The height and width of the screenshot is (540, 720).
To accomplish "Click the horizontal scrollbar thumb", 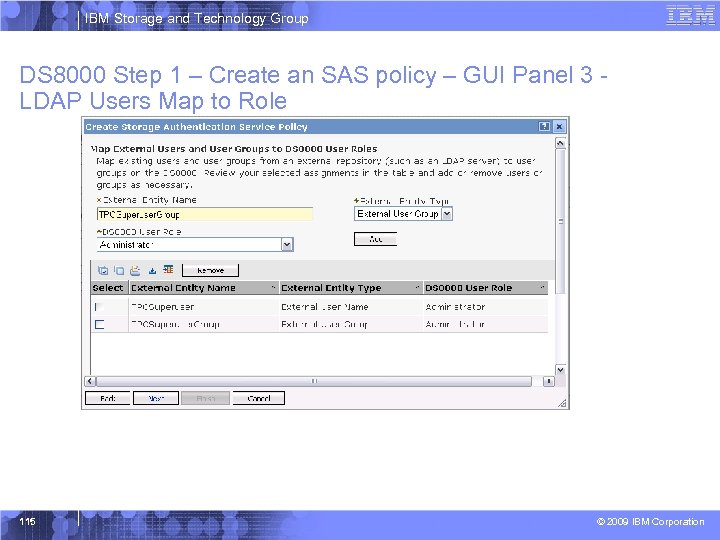I will 314,381.
